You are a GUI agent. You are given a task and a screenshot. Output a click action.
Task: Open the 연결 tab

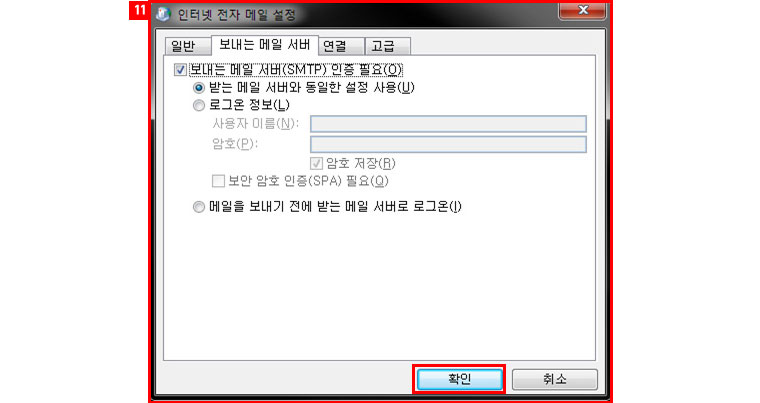pyautogui.click(x=340, y=46)
